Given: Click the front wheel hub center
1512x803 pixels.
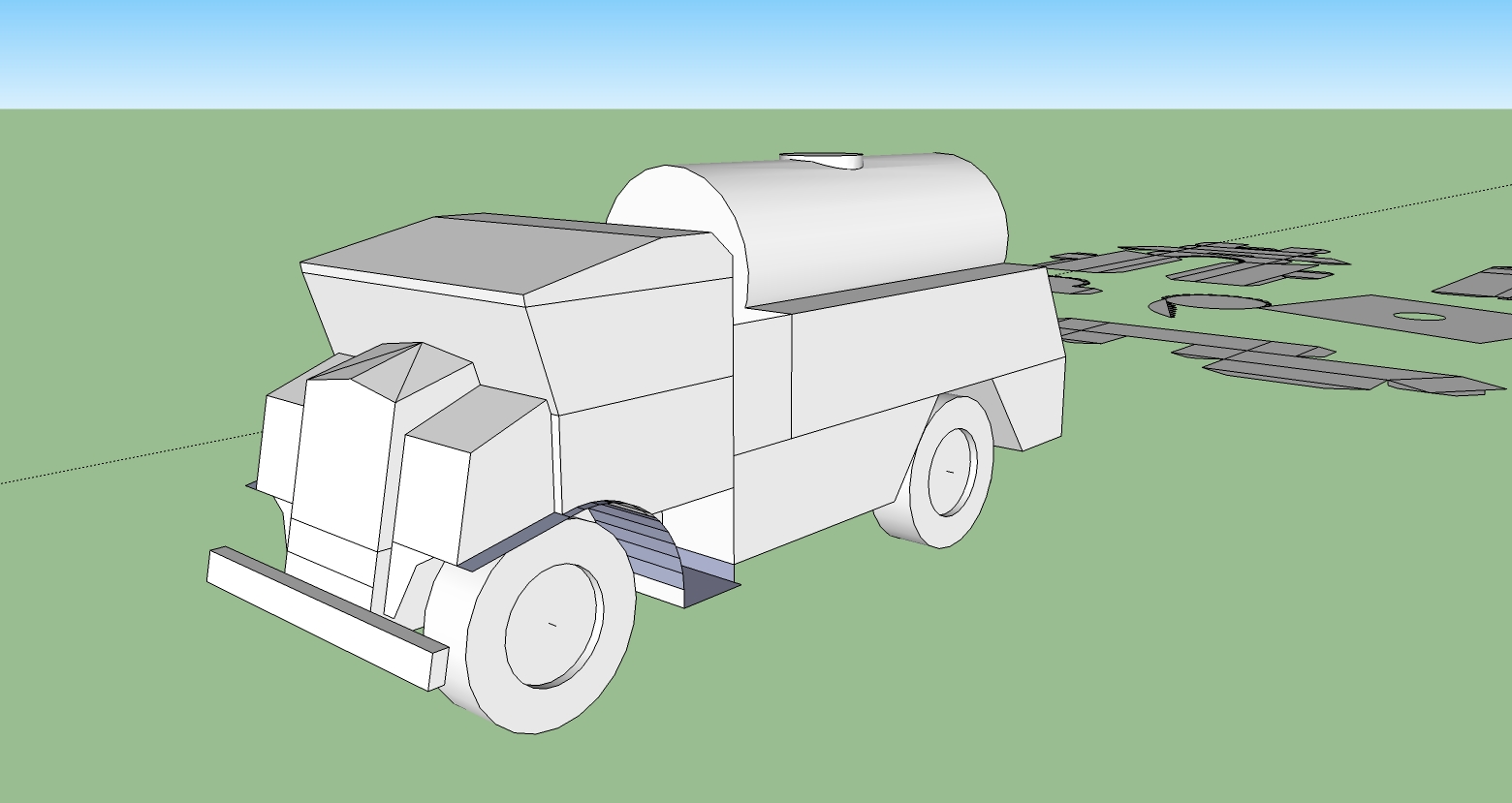Looking at the screenshot, I should [552, 624].
